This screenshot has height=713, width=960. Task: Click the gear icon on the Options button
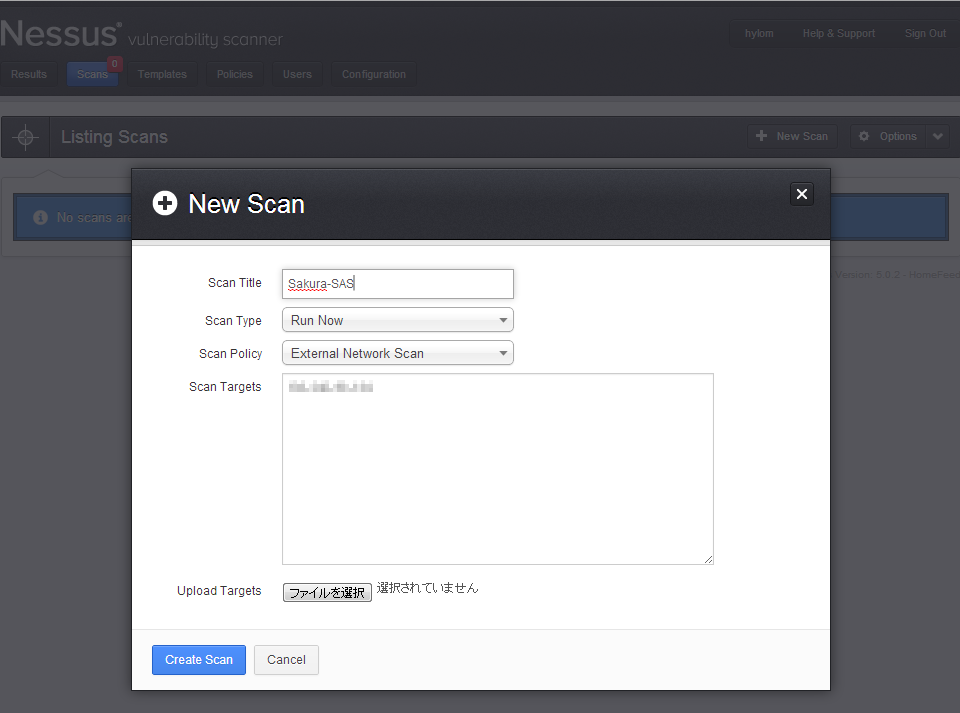click(864, 136)
